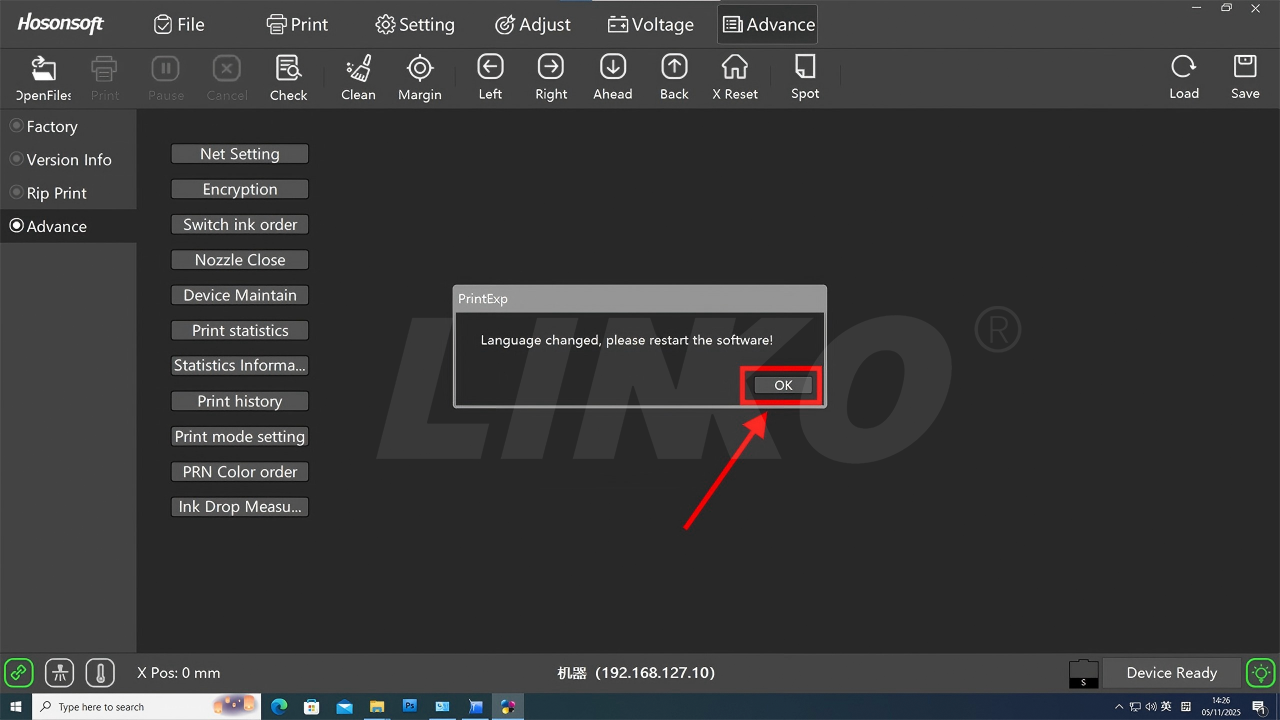The height and width of the screenshot is (720, 1280).
Task: Open the Margin target tool
Action: coord(419,68)
